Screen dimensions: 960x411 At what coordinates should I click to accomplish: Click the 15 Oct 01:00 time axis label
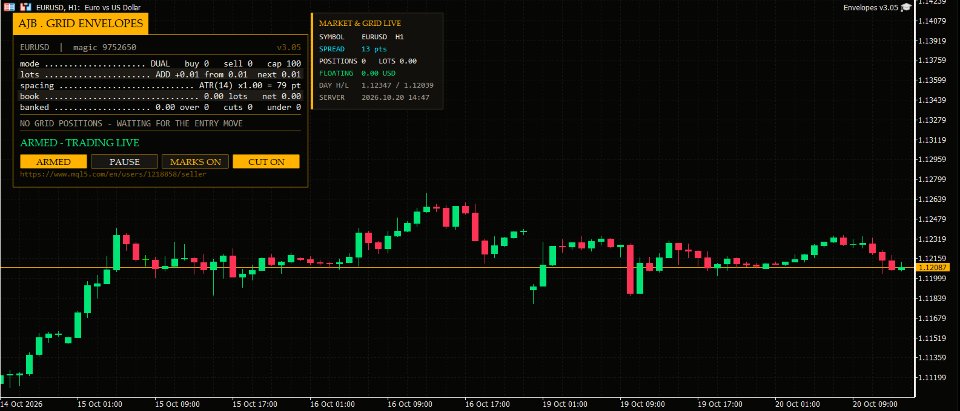click(x=99, y=404)
